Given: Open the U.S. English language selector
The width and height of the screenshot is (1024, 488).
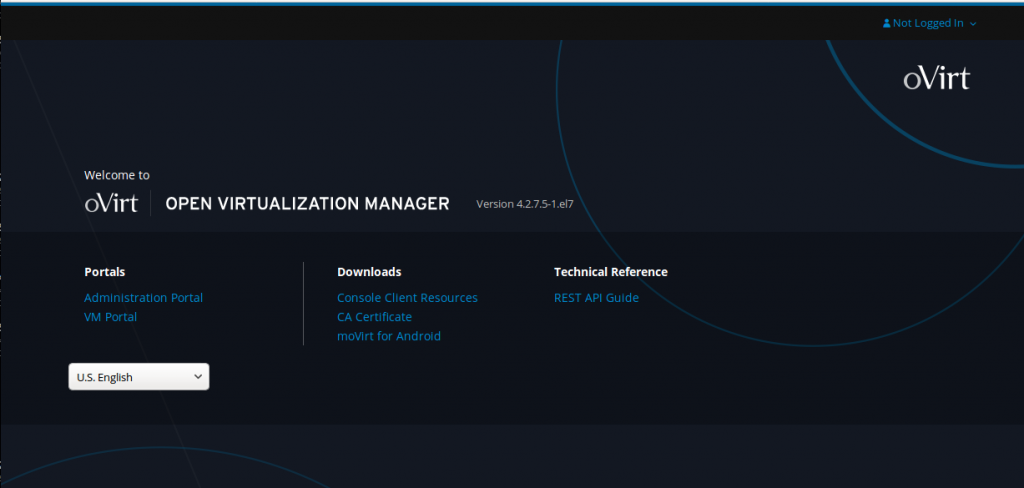Looking at the screenshot, I should click(x=139, y=377).
